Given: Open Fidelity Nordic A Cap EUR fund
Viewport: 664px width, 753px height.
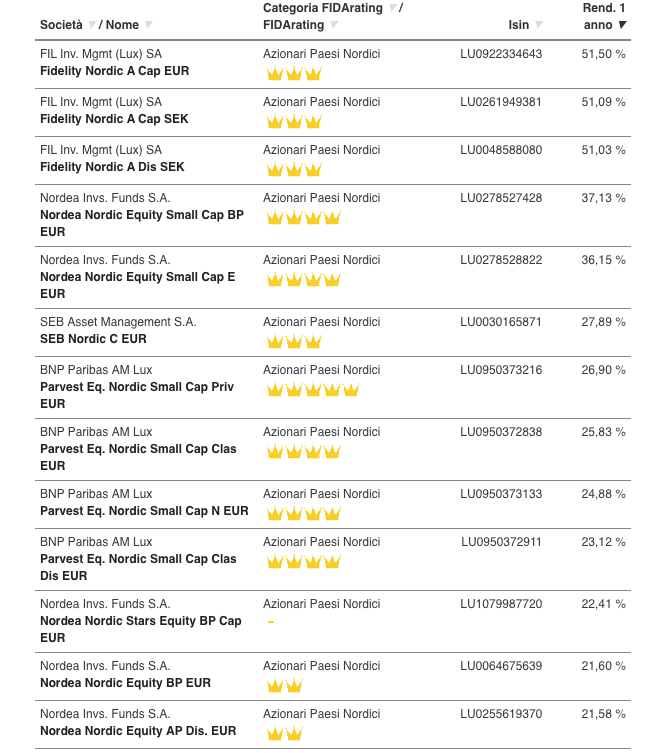Looking at the screenshot, I should point(115,71).
